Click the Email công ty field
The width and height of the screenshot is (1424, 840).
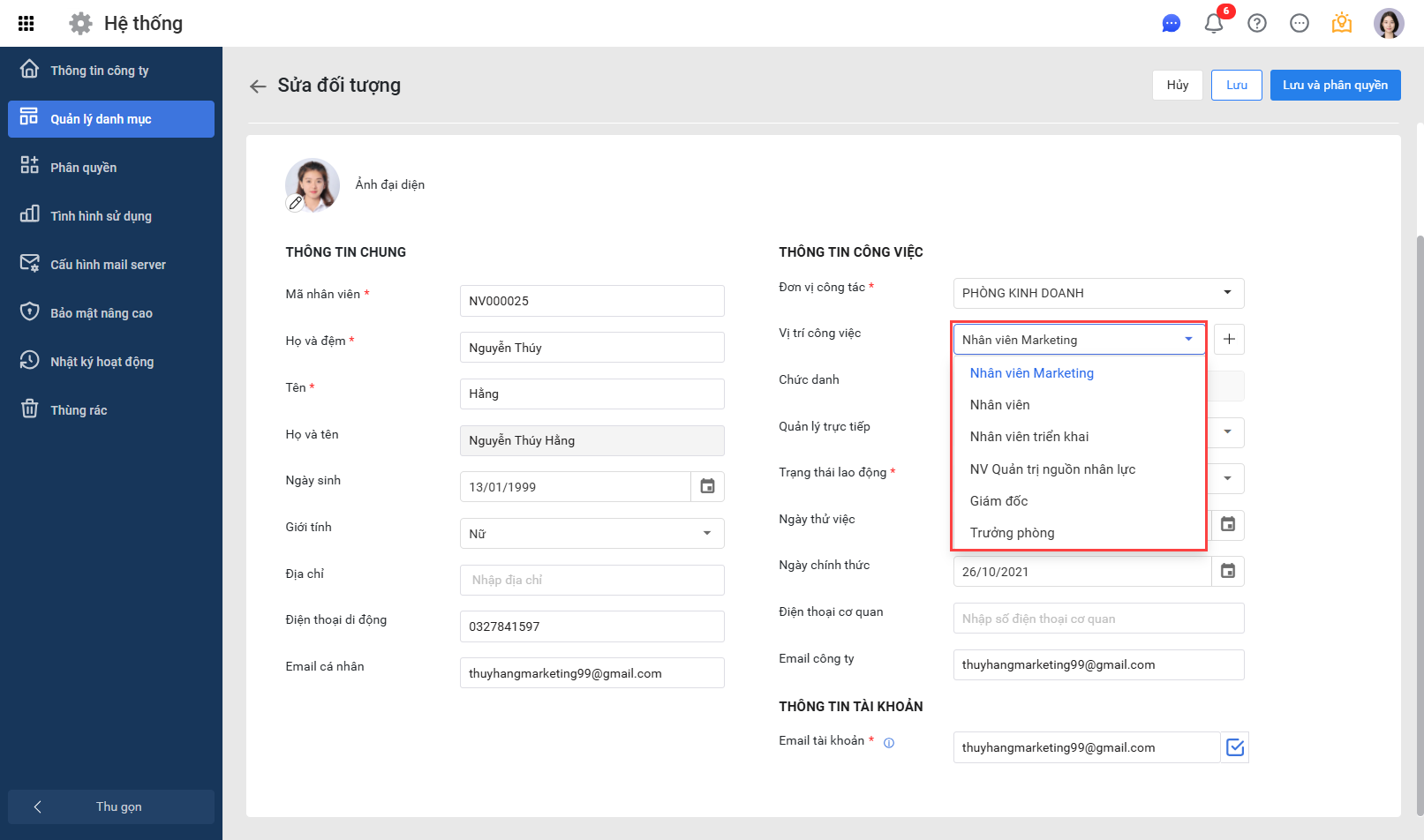point(1098,664)
